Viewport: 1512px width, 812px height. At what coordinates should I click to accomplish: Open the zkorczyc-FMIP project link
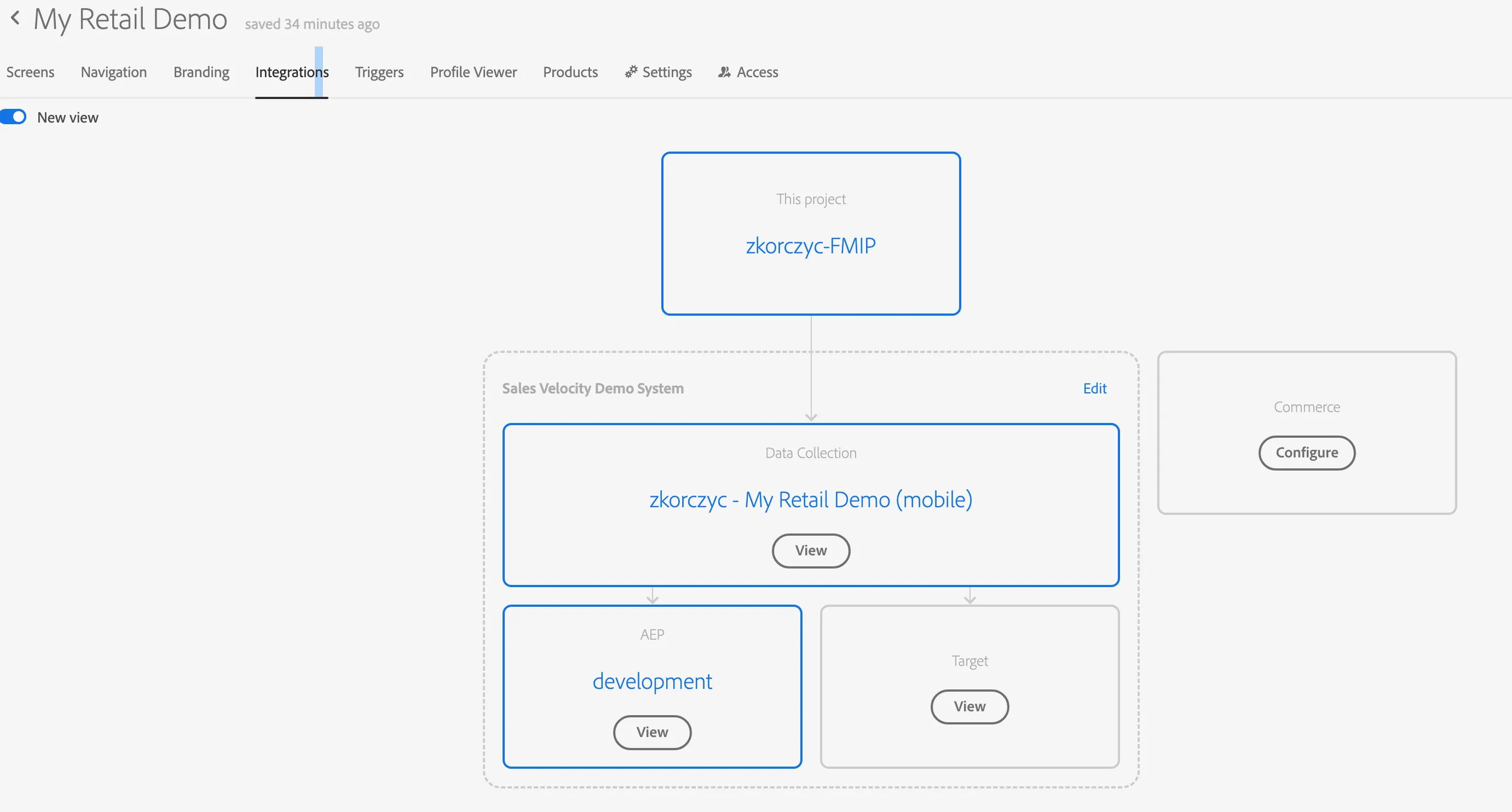tap(811, 245)
